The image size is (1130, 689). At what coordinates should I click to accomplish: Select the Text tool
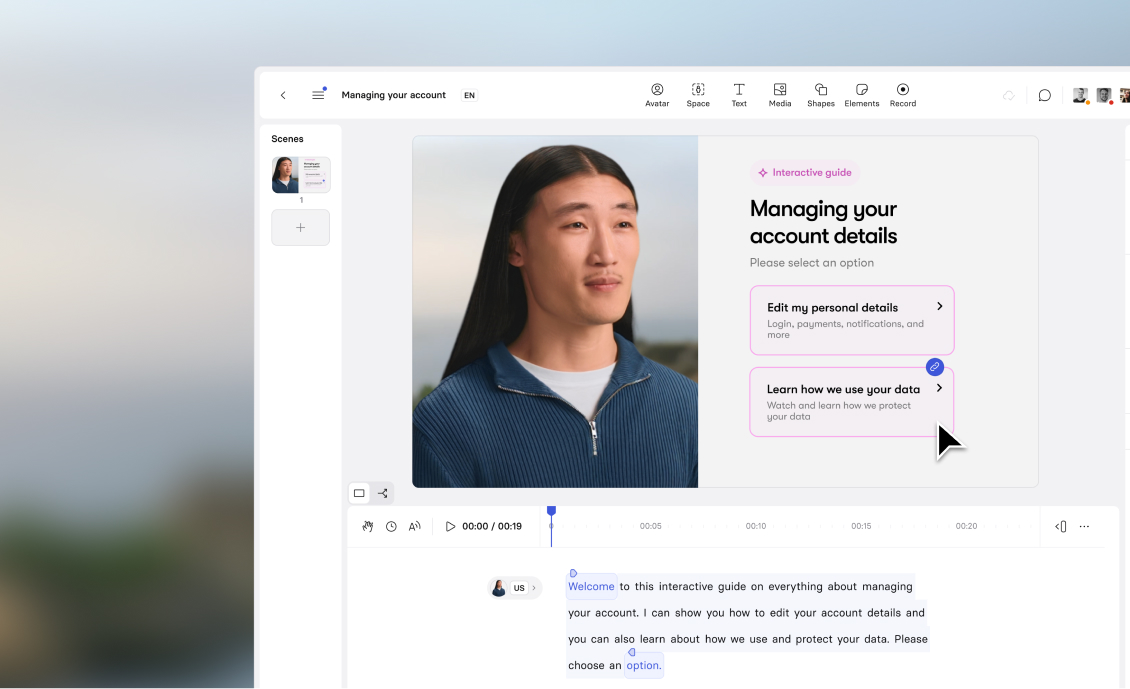click(x=739, y=95)
